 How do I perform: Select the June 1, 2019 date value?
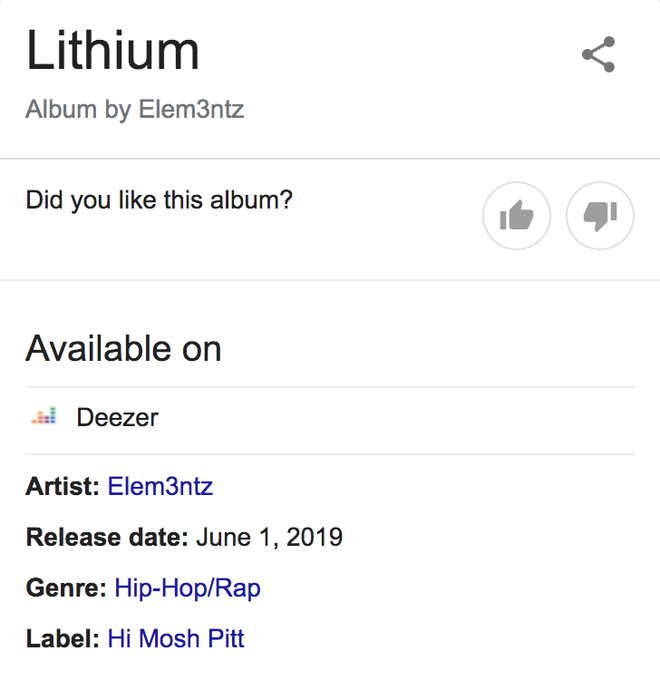[x=269, y=538]
